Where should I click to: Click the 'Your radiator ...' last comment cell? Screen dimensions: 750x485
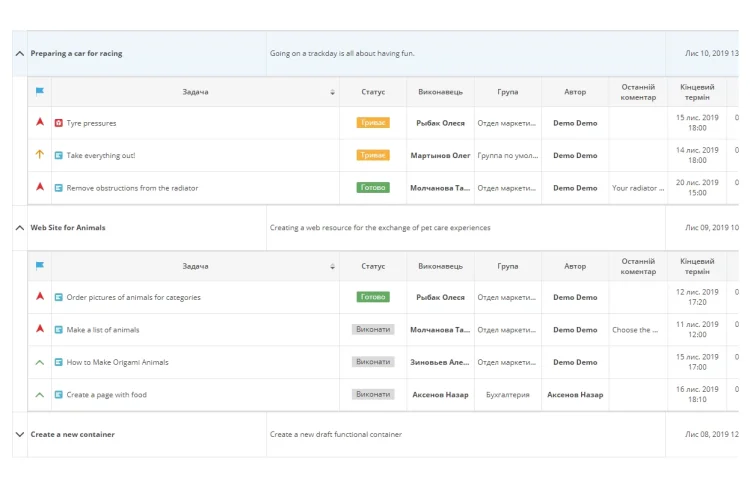637,188
